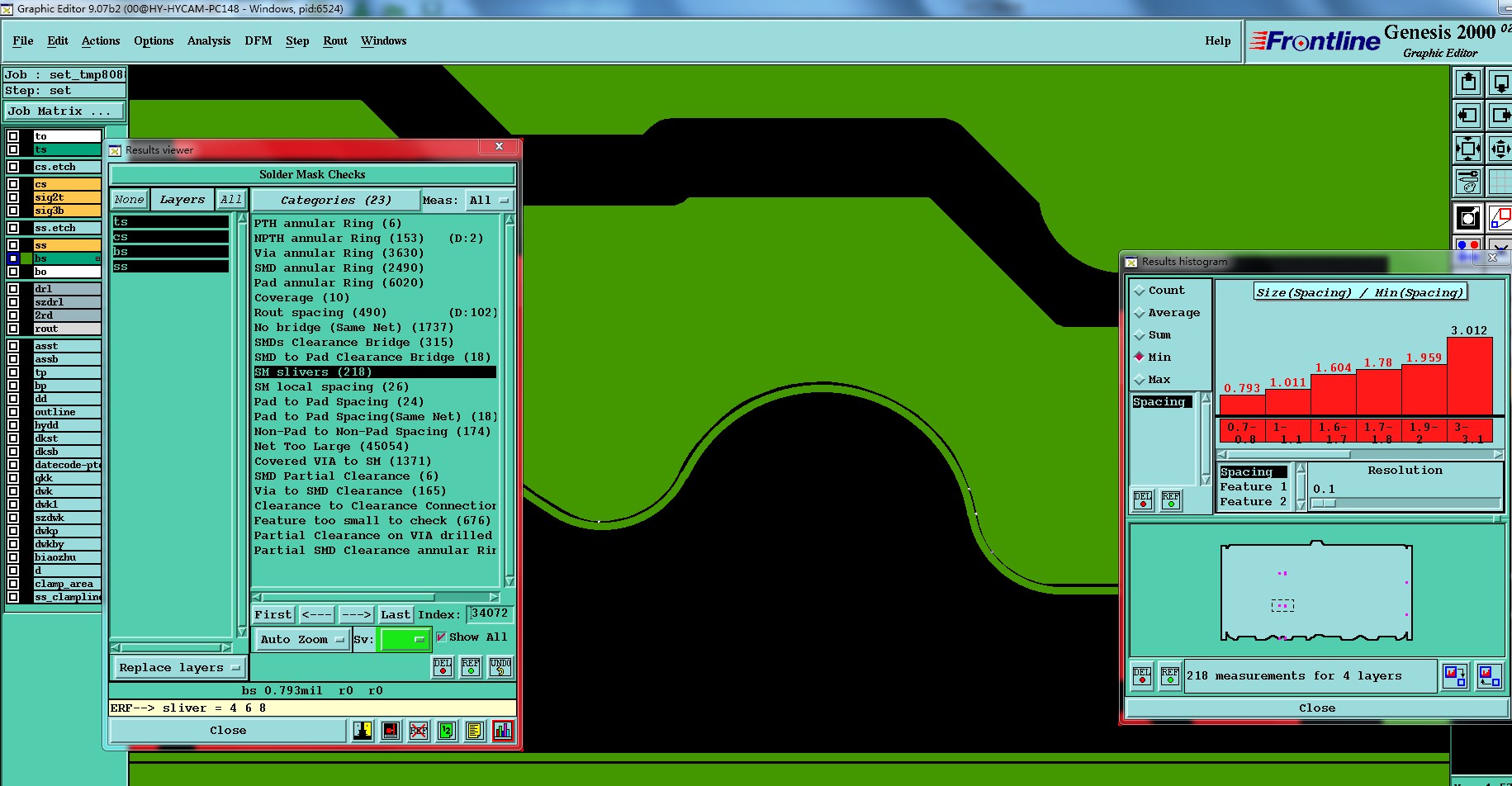
Task: Open the File menu
Action: point(23,40)
